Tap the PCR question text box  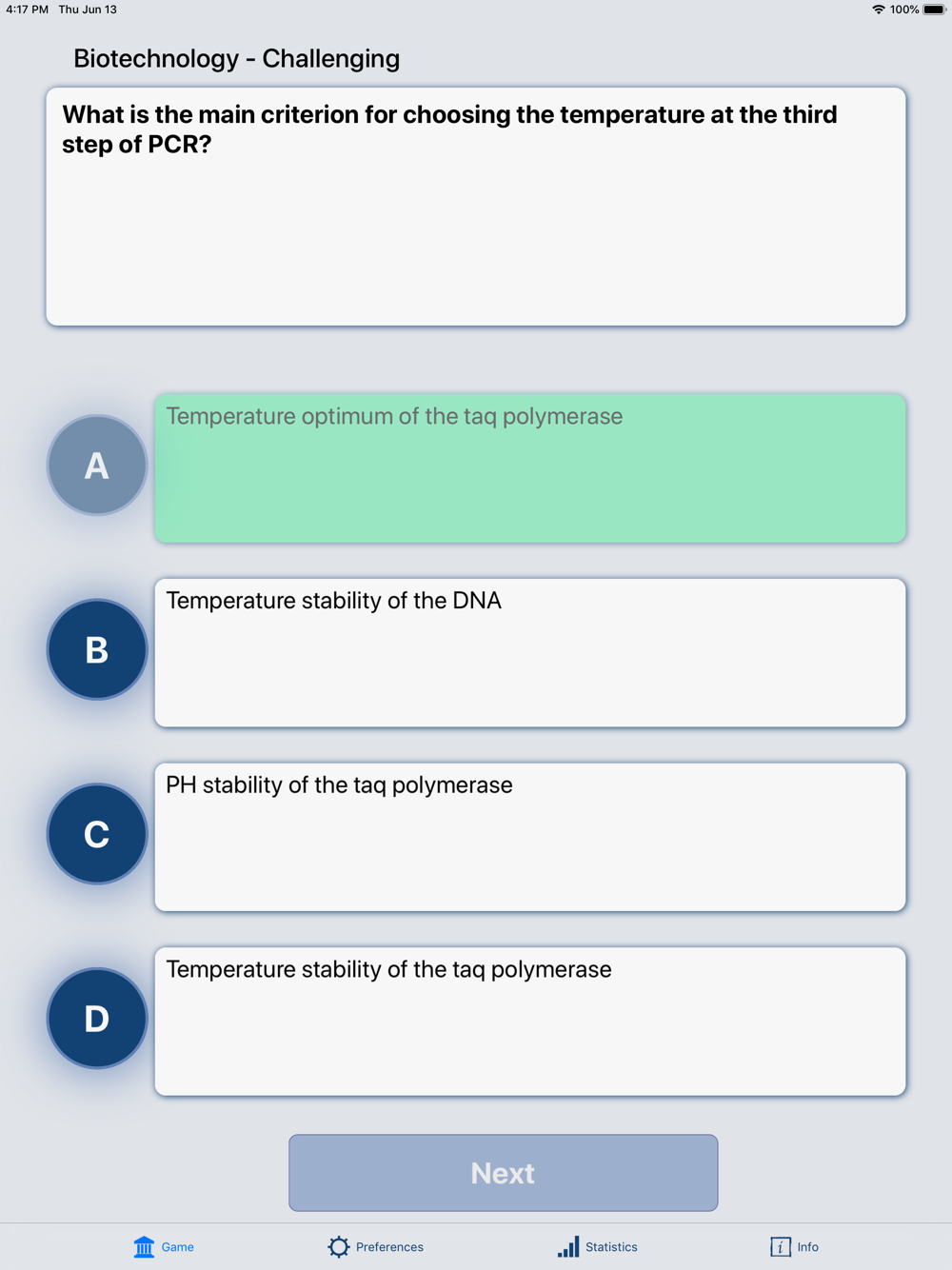point(476,207)
